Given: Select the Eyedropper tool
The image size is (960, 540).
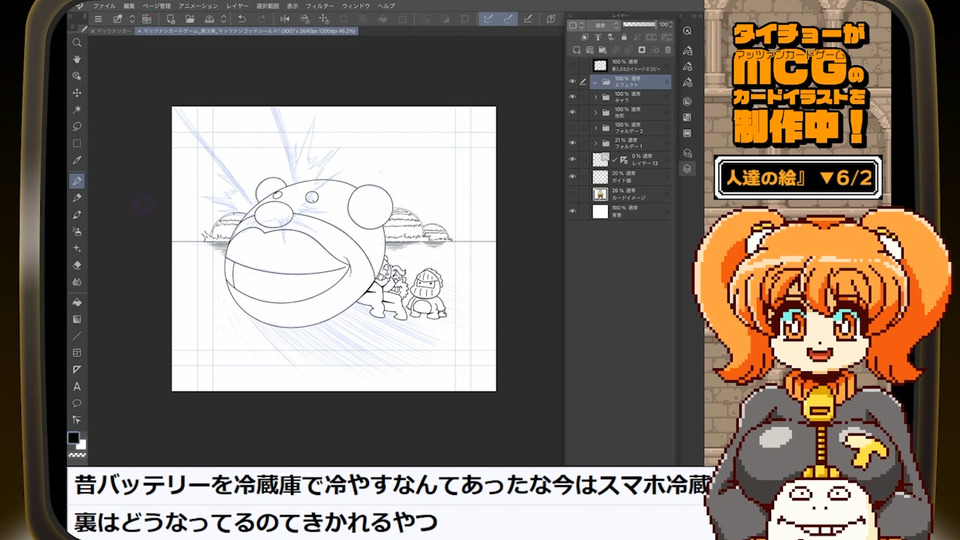Looking at the screenshot, I should click(77, 160).
